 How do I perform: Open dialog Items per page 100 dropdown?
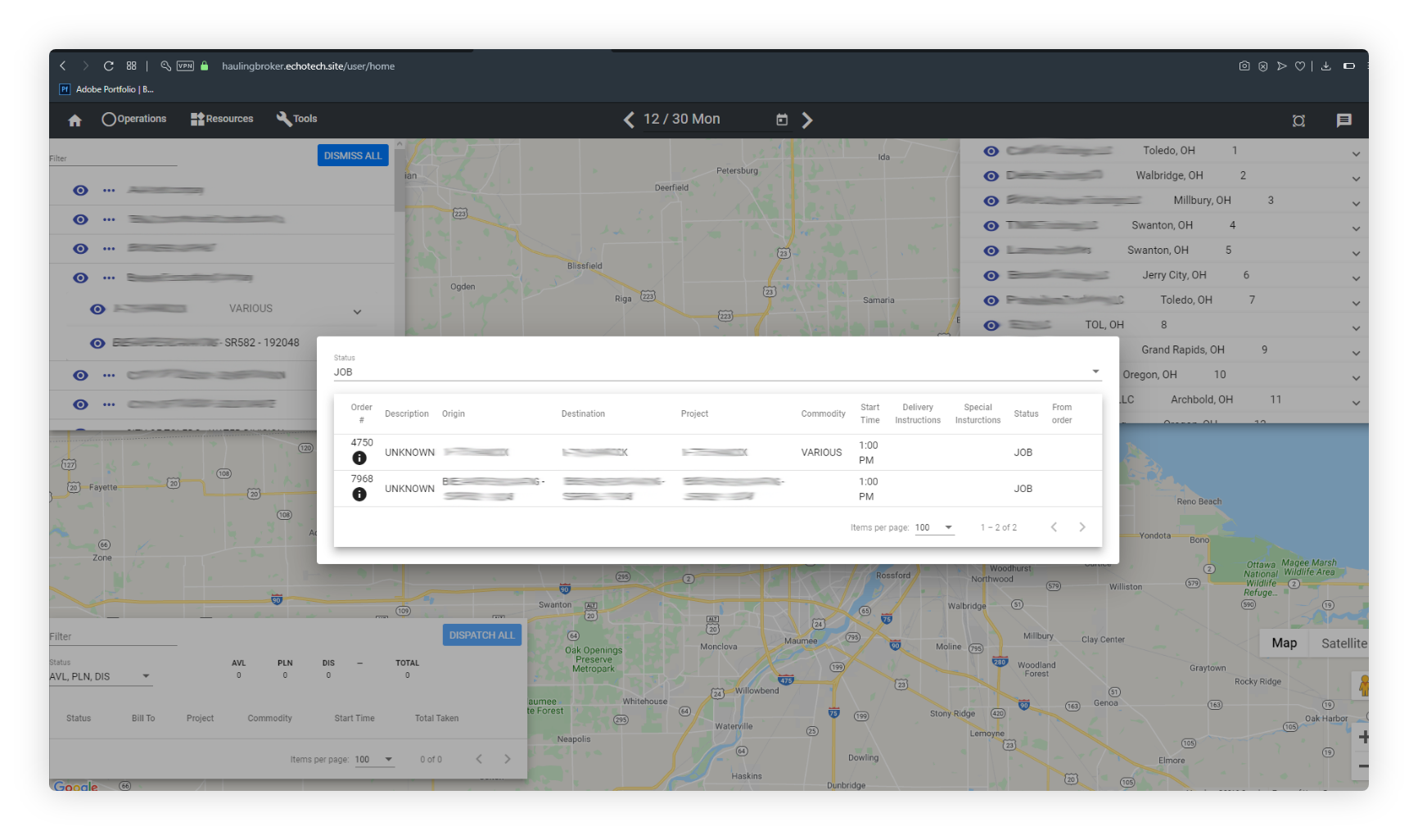934,527
